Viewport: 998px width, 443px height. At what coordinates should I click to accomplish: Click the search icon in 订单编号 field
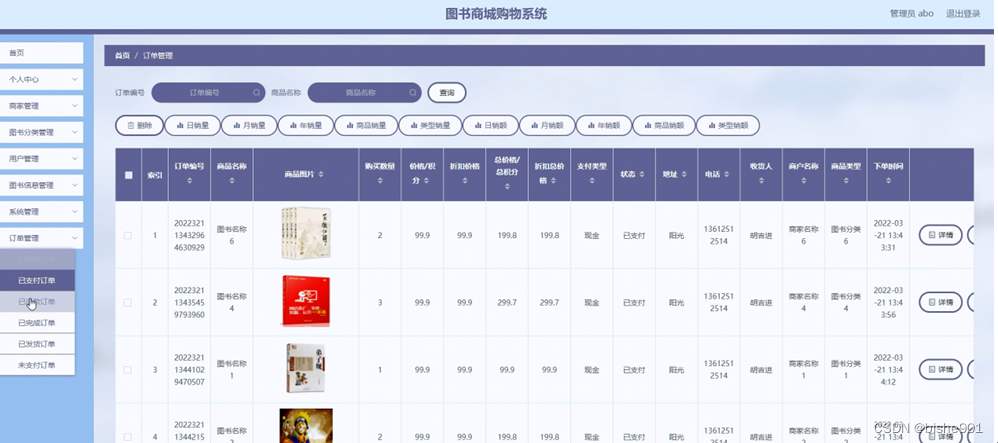(257, 92)
